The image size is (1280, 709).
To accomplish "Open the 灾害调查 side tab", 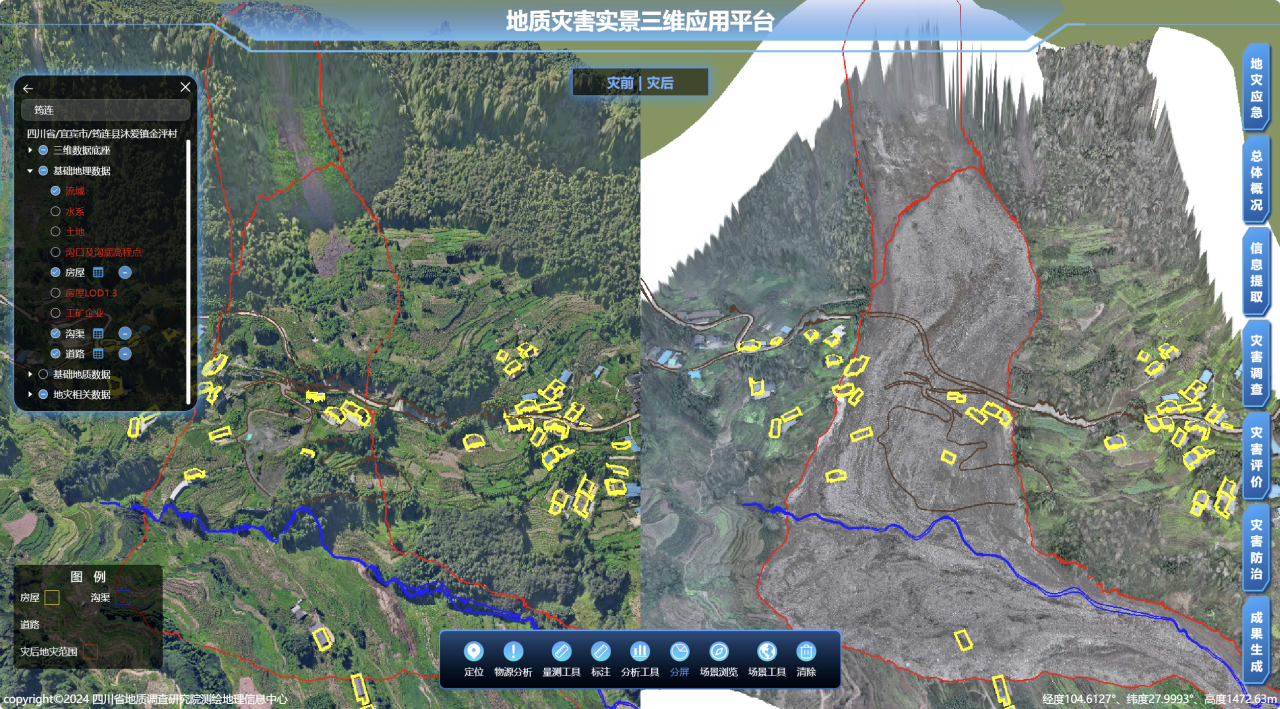I will click(1257, 364).
